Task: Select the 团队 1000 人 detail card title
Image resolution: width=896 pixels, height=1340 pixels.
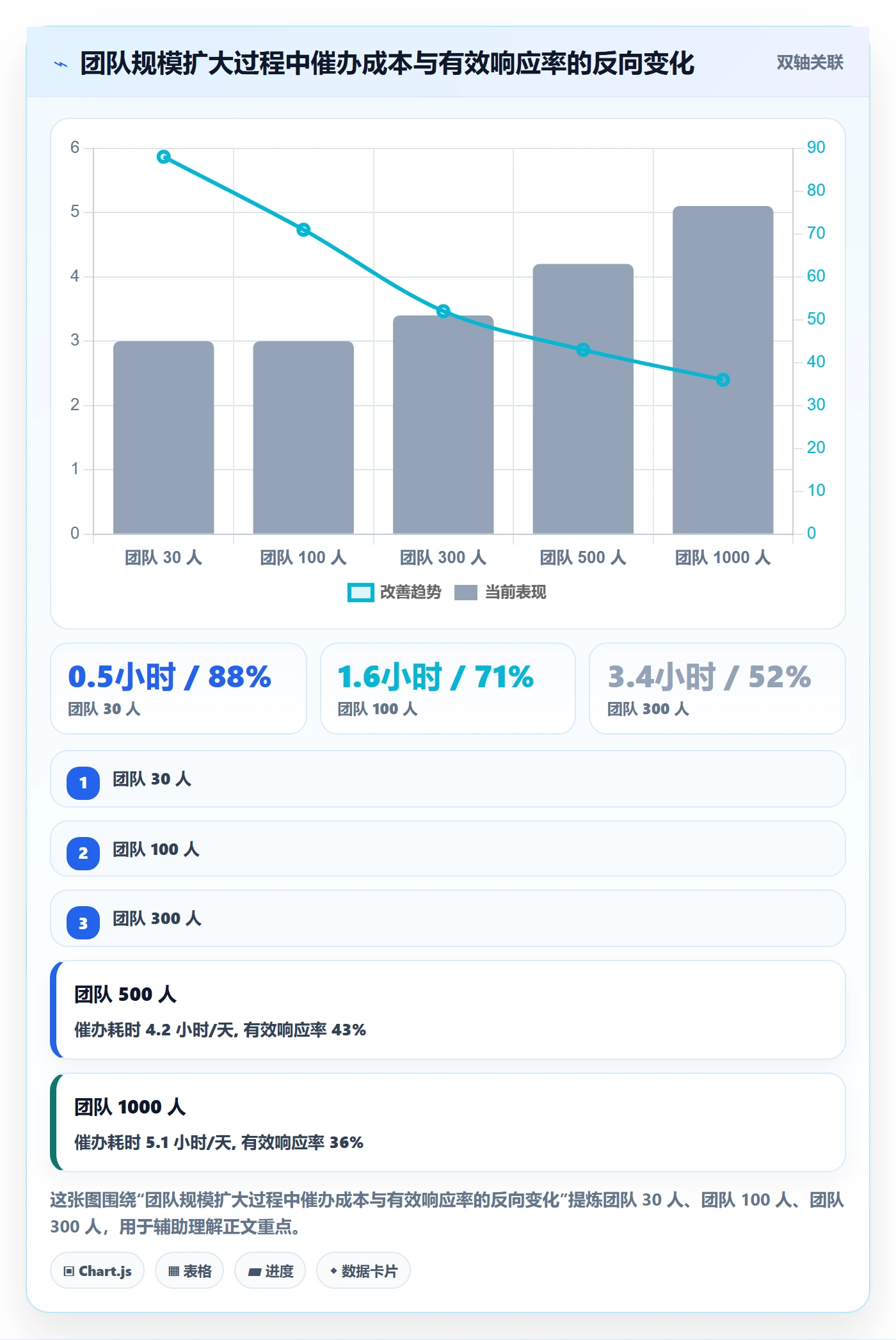Action: 130,1107
